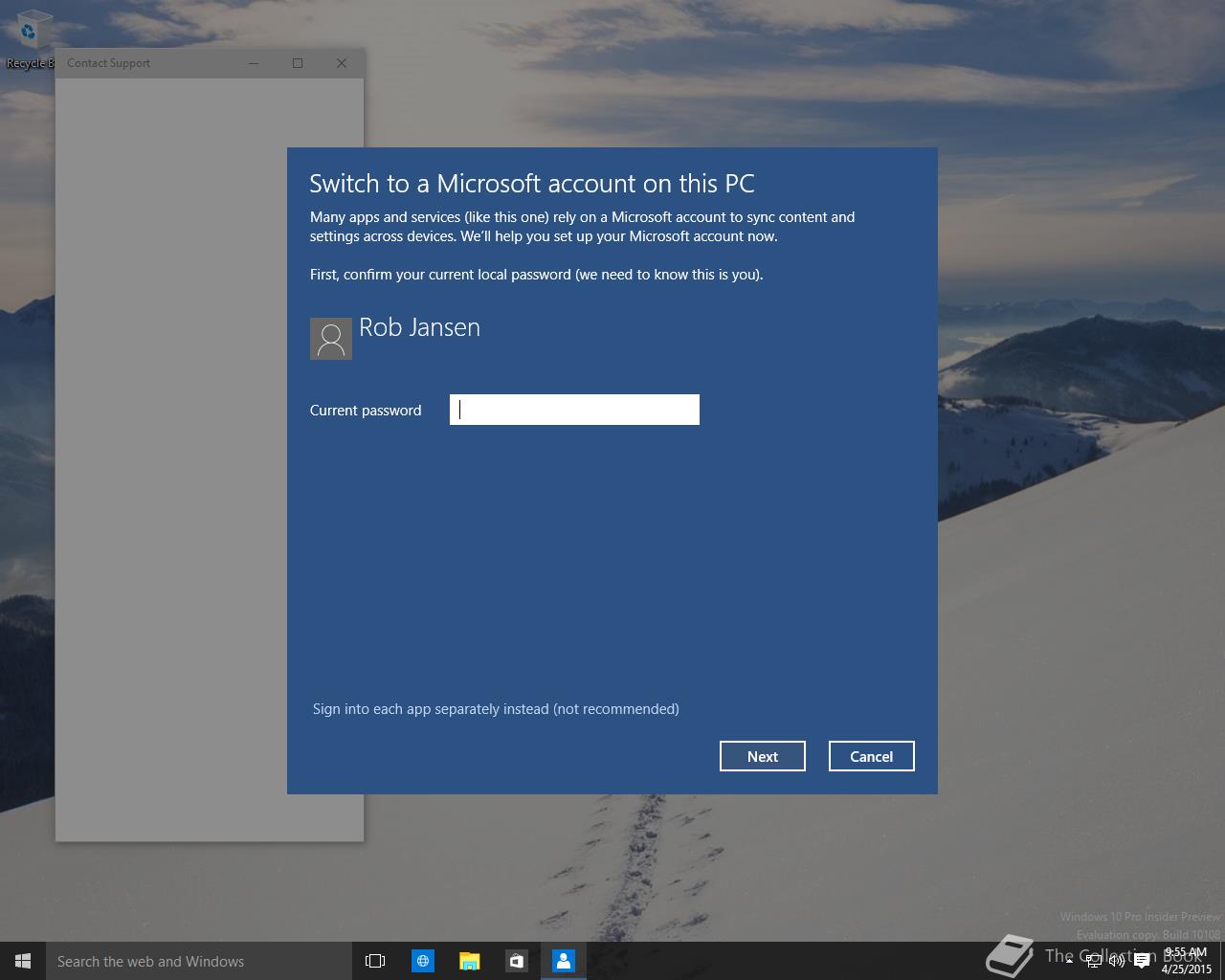Show hidden system tray icons
This screenshot has height=980, width=1225.
click(x=1069, y=961)
